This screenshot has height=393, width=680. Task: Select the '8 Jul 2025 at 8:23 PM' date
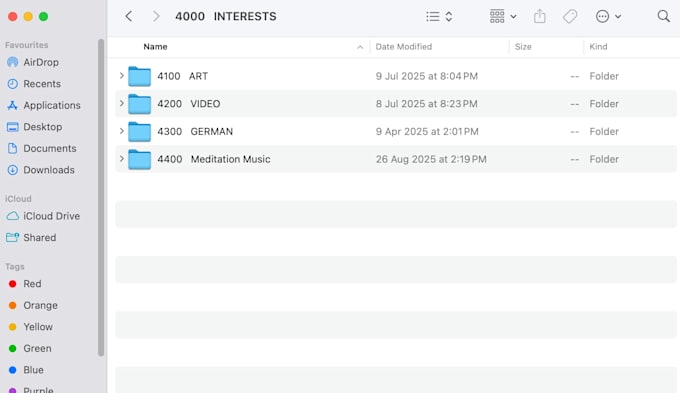point(427,104)
